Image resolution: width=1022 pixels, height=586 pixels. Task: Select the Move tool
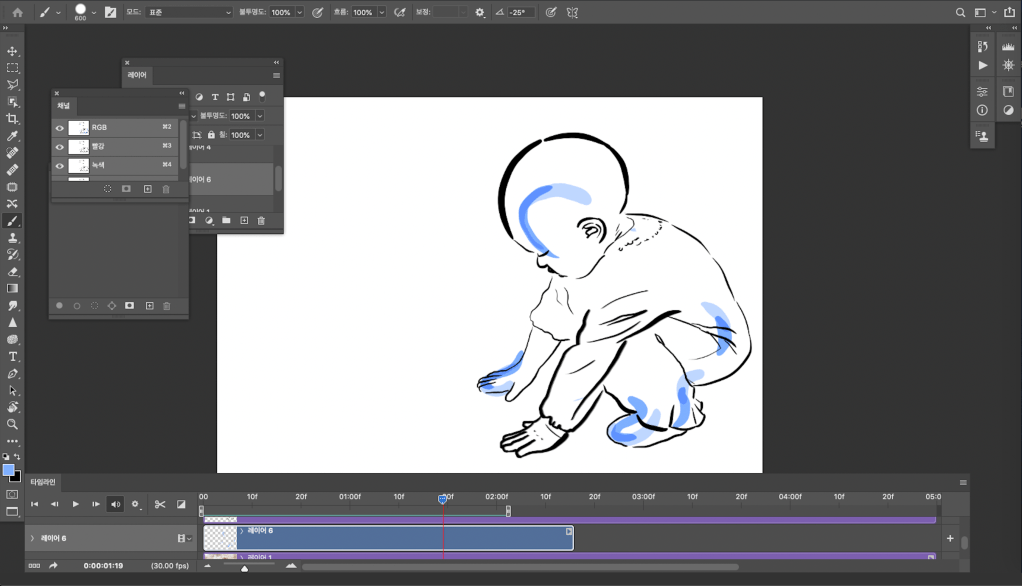pos(12,51)
